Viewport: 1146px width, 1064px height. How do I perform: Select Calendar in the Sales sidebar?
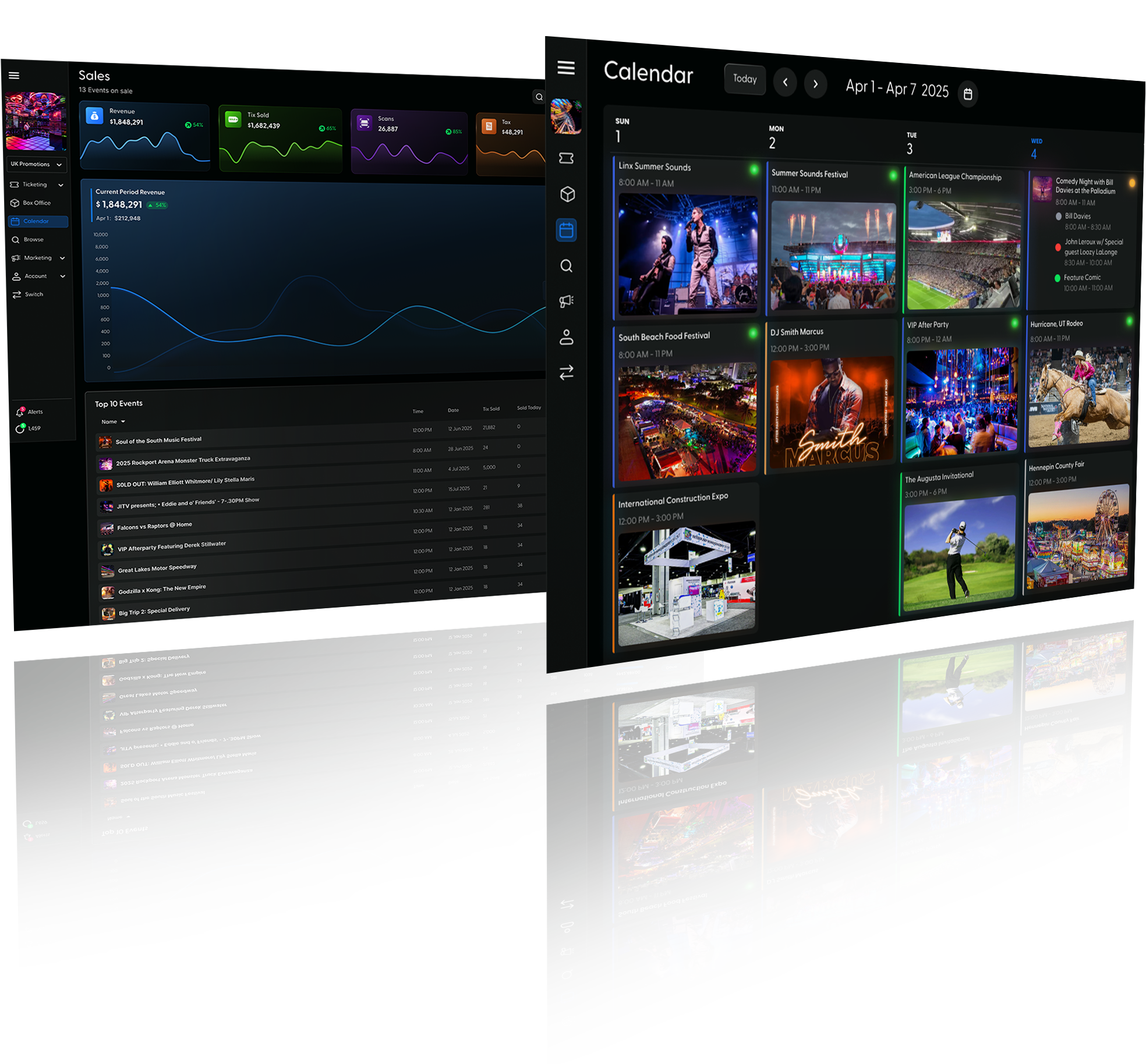pos(38,222)
